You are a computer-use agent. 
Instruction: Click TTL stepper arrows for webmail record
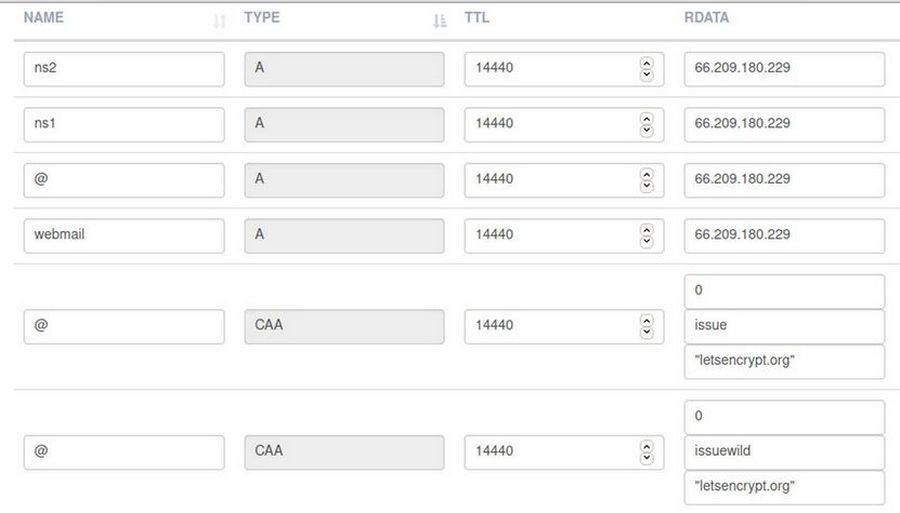tap(646, 235)
